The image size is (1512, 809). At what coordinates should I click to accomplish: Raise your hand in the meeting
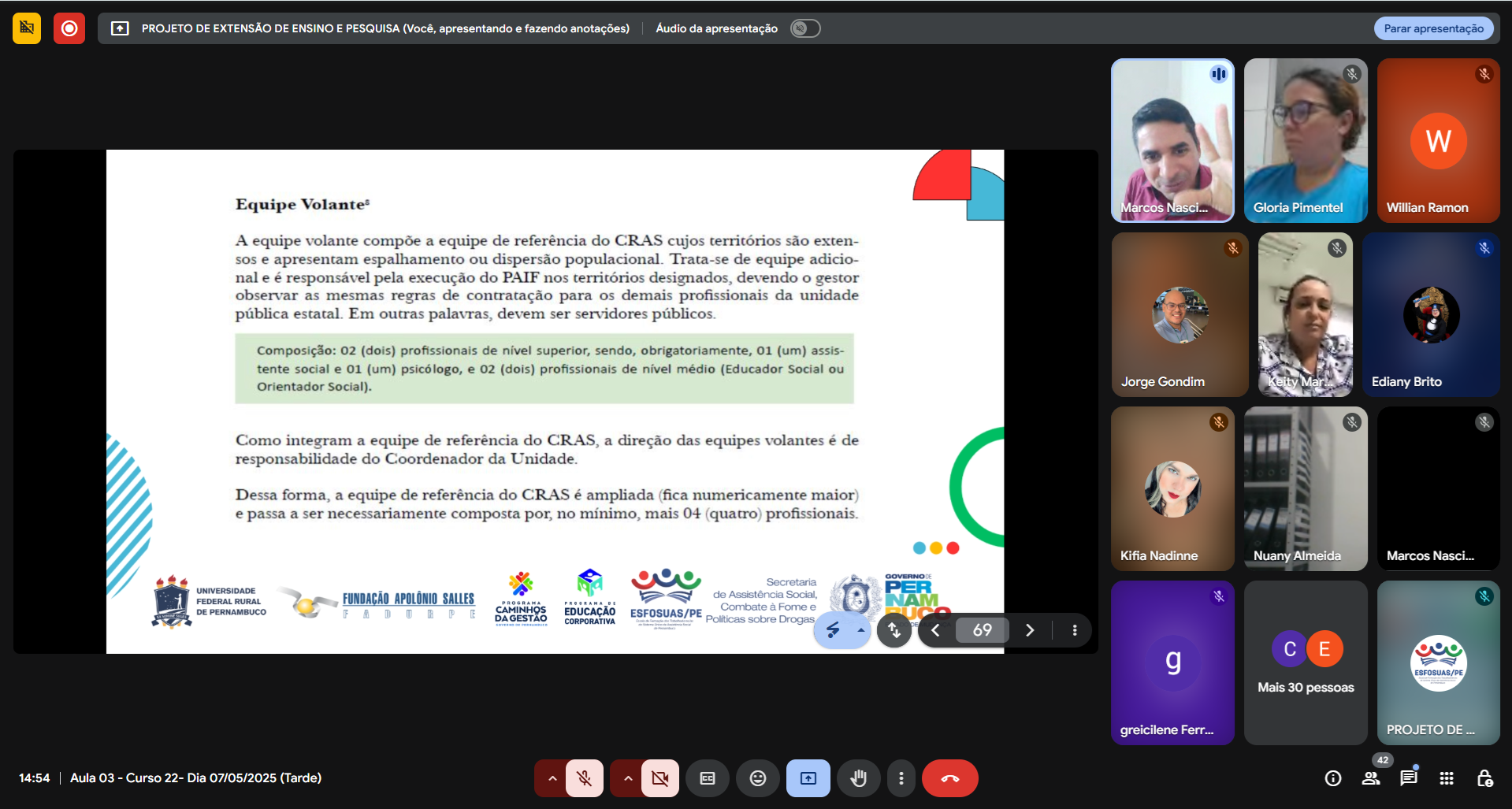(x=858, y=778)
